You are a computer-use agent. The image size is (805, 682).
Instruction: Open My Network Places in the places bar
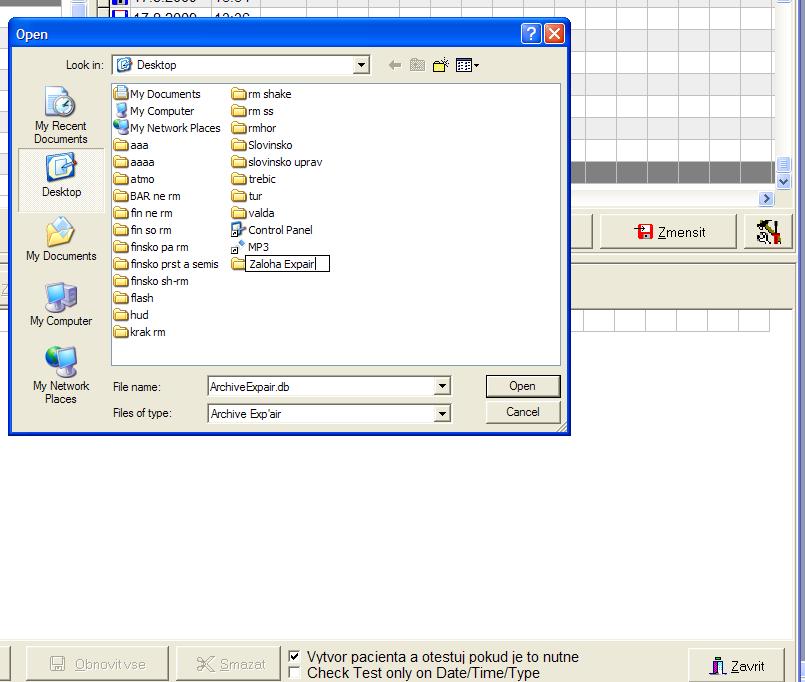[61, 375]
